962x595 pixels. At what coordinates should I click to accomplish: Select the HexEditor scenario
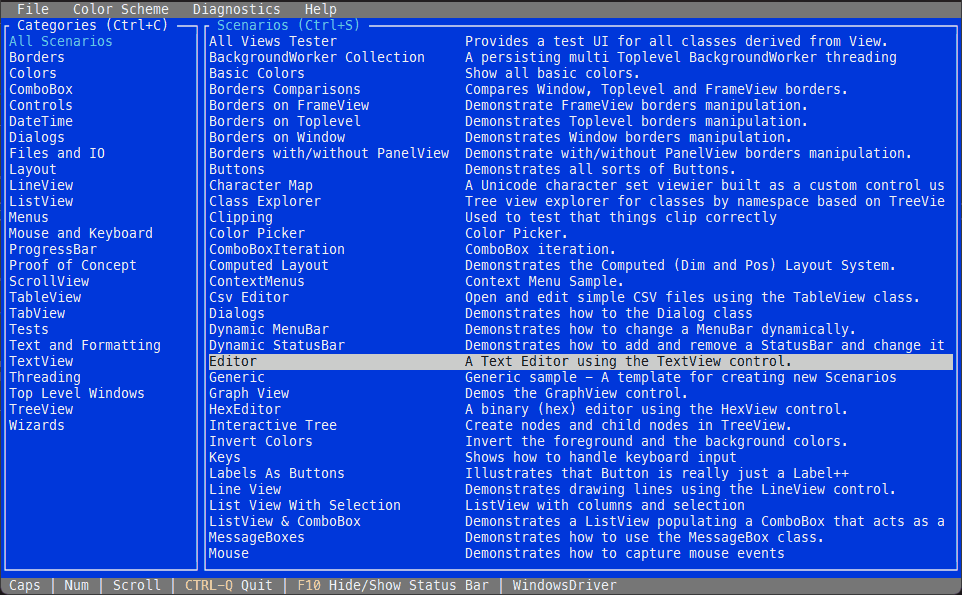245,408
